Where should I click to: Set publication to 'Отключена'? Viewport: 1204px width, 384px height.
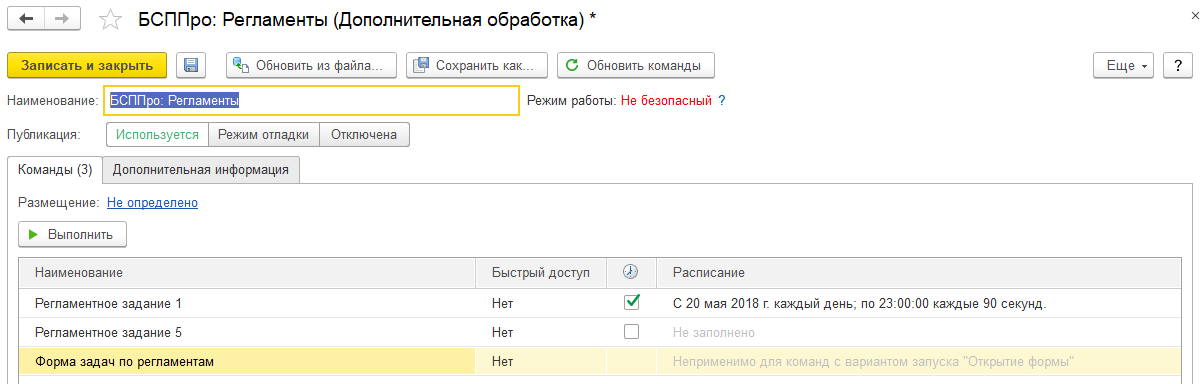coord(365,135)
